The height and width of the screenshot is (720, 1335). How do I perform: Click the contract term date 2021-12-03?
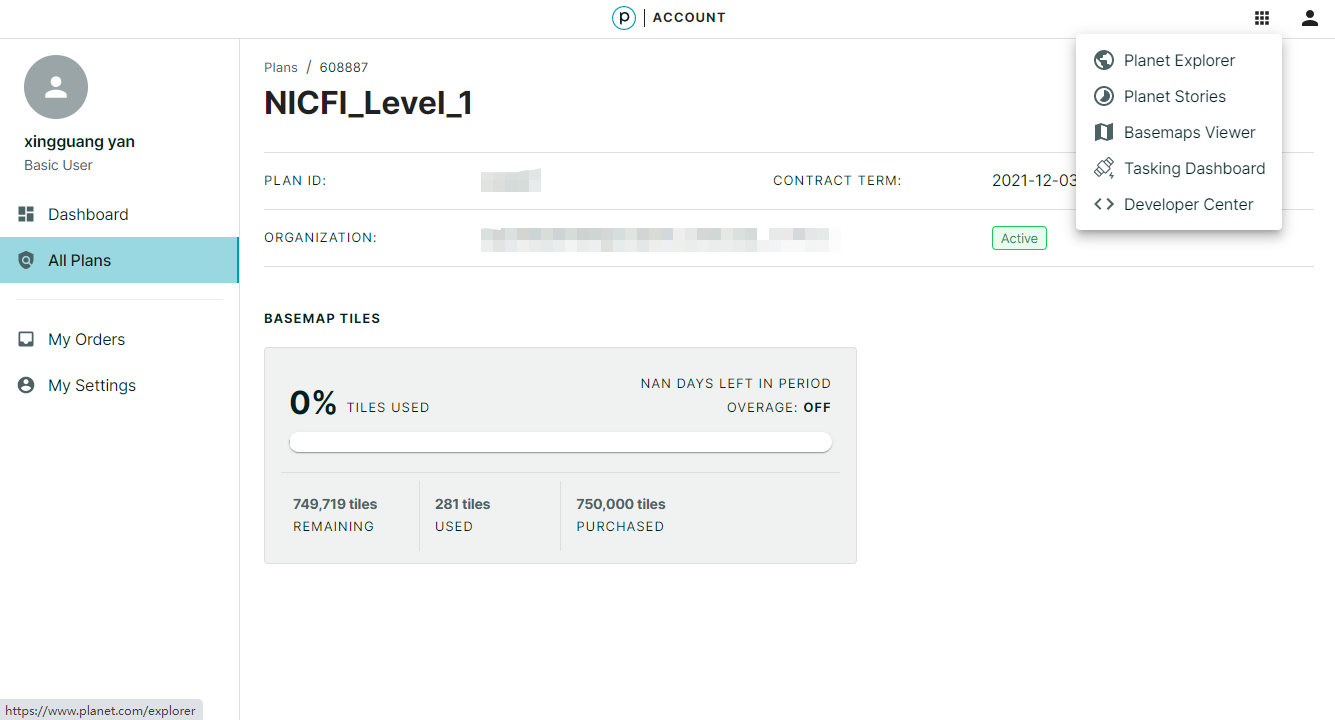point(1034,181)
